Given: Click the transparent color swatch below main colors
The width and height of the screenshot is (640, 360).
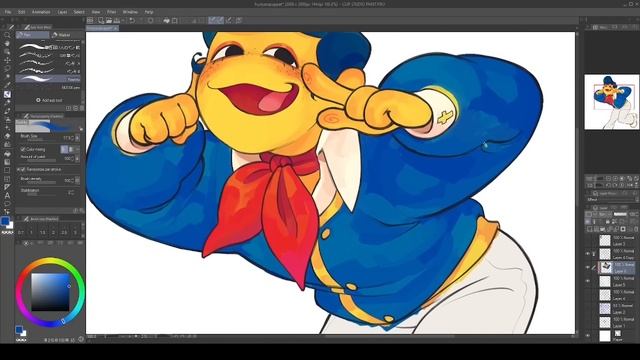Looking at the screenshot, I should 7,232.
